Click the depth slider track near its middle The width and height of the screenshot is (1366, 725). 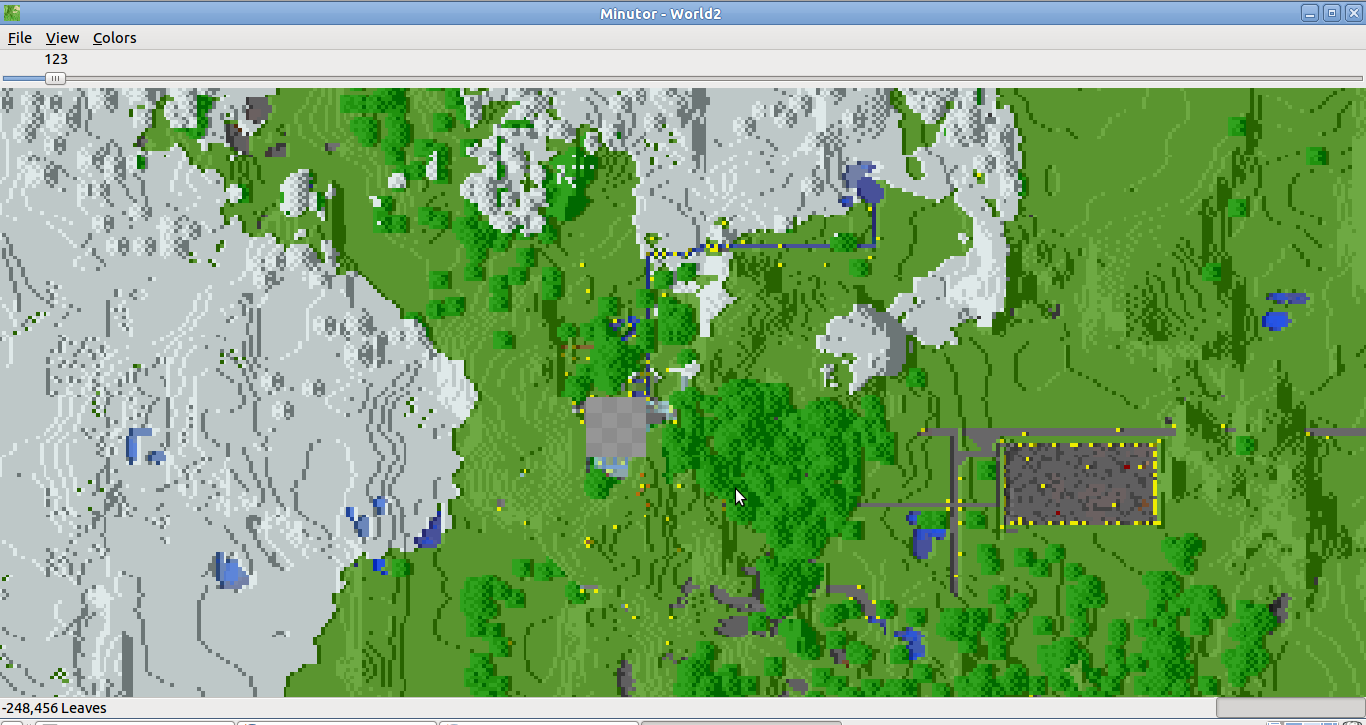tap(683, 78)
